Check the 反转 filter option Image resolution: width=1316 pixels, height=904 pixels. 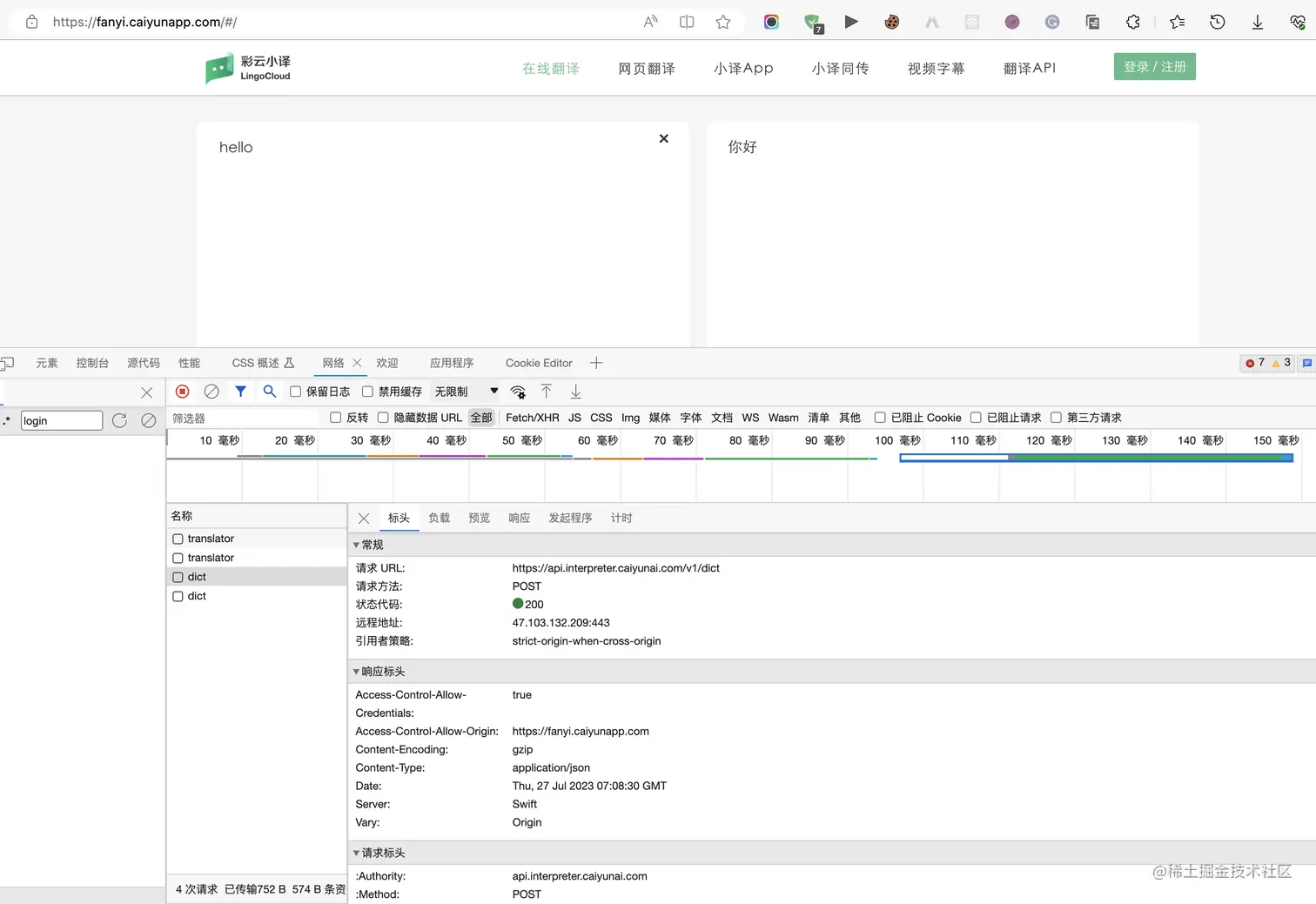click(x=335, y=418)
